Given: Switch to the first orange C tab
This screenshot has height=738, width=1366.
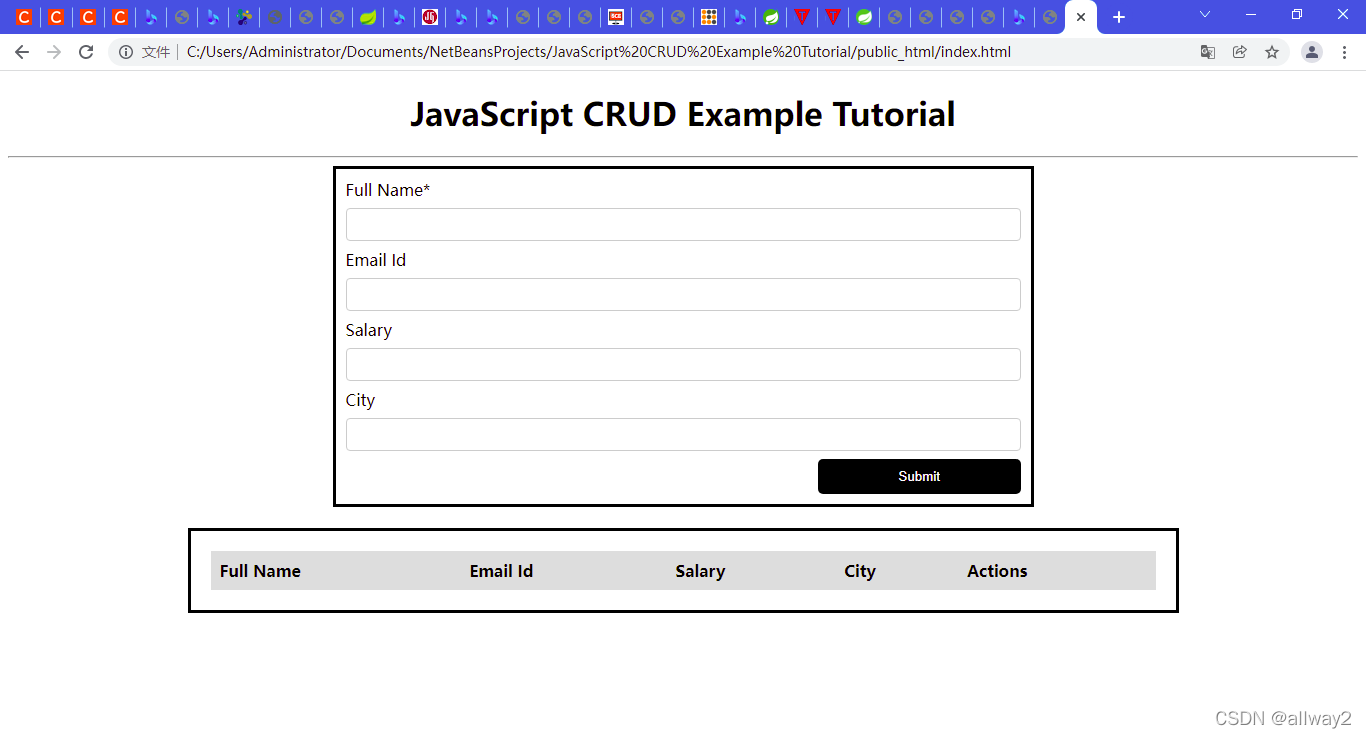Looking at the screenshot, I should point(24,17).
